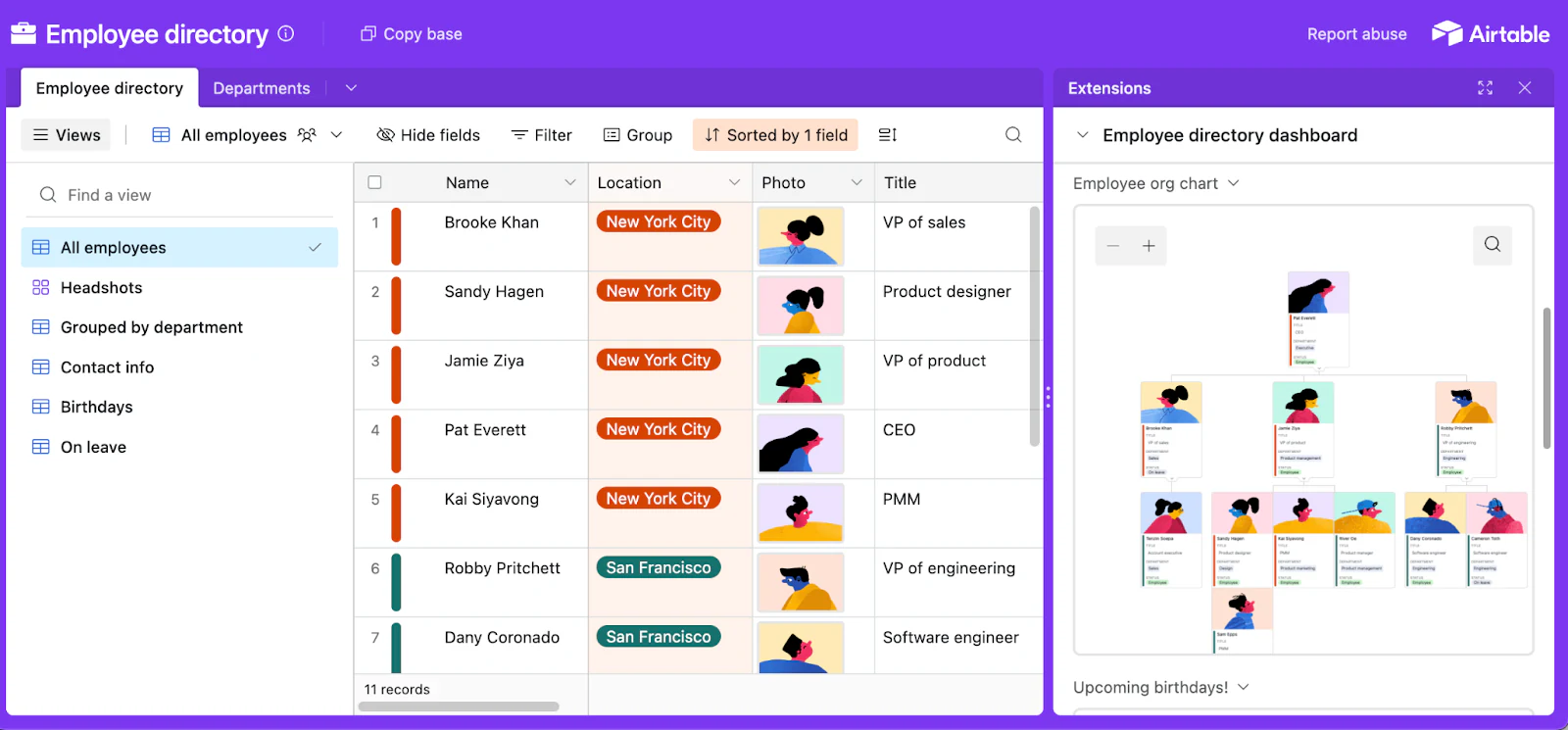Viewport: 1568px width, 730px height.
Task: Click the Report abuse link
Action: pos(1356,34)
